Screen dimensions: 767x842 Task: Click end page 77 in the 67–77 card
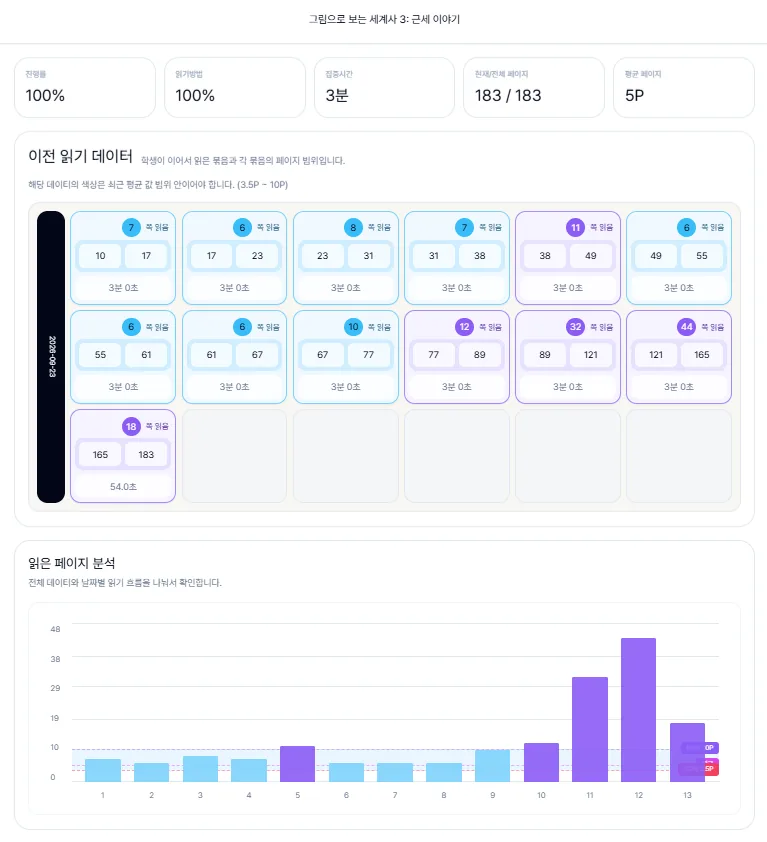pos(368,355)
